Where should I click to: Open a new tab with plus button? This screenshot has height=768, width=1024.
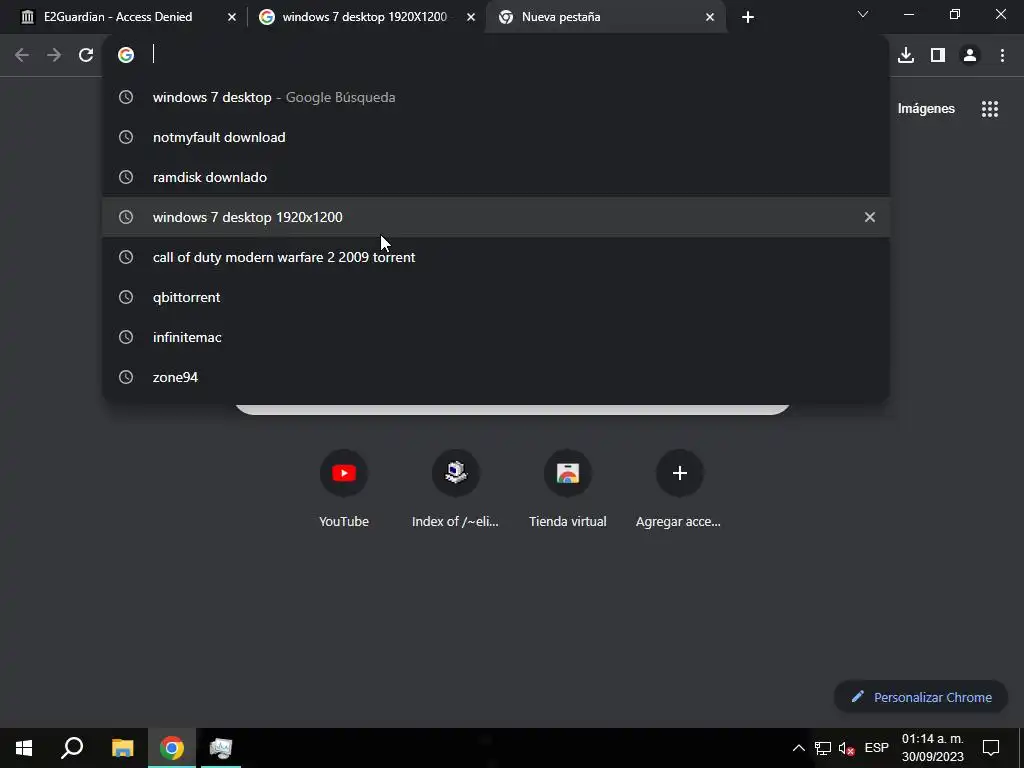click(x=748, y=18)
